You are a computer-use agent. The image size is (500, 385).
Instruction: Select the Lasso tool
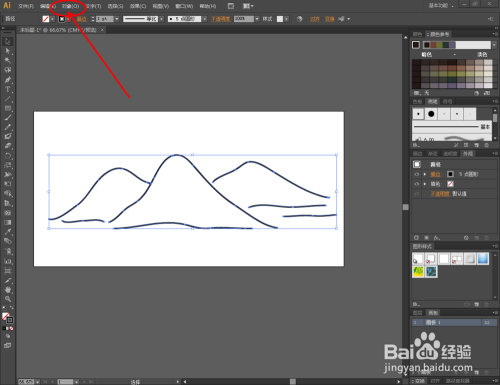coord(8,70)
